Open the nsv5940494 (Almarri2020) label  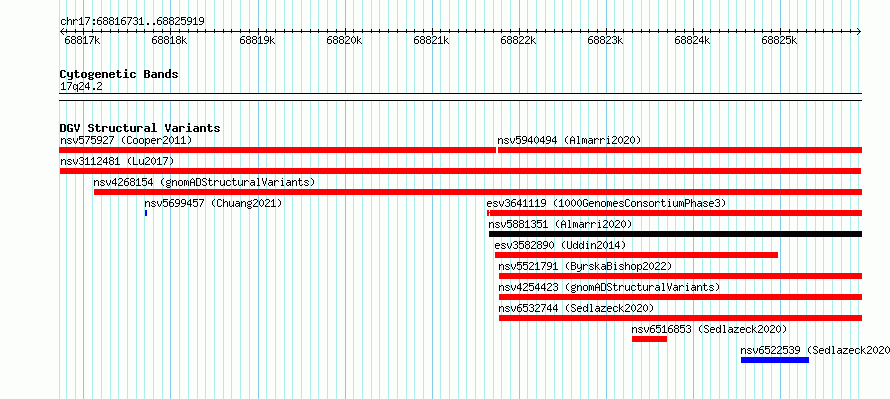[569, 140]
